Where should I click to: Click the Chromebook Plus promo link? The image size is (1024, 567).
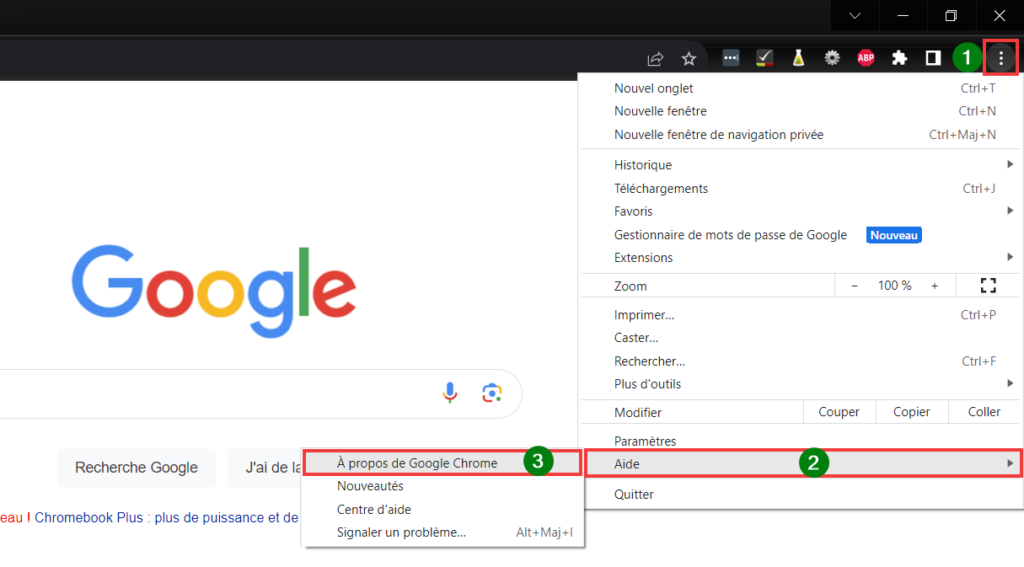tap(167, 517)
